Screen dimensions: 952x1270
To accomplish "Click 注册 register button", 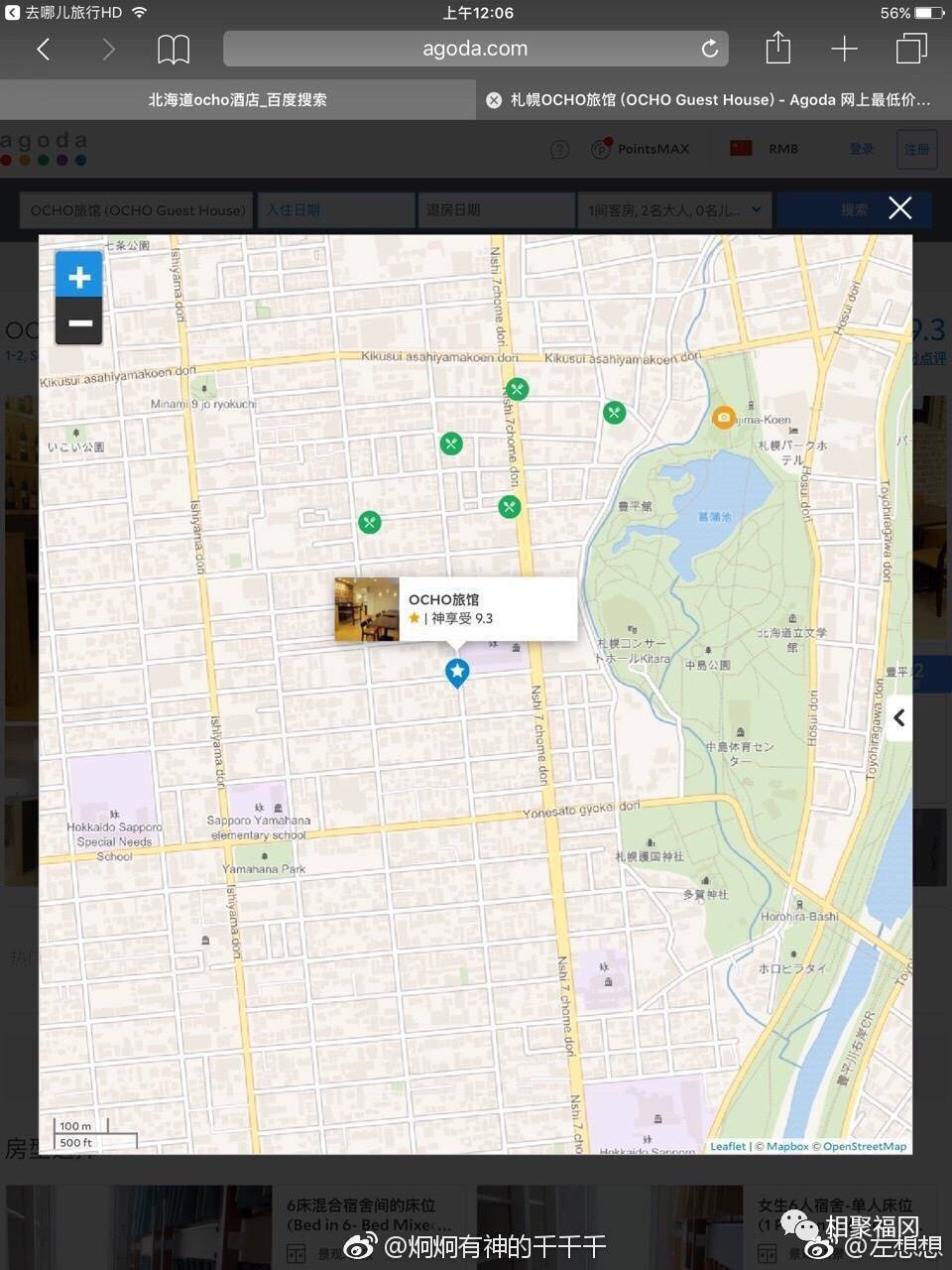I will pyautogui.click(x=916, y=150).
